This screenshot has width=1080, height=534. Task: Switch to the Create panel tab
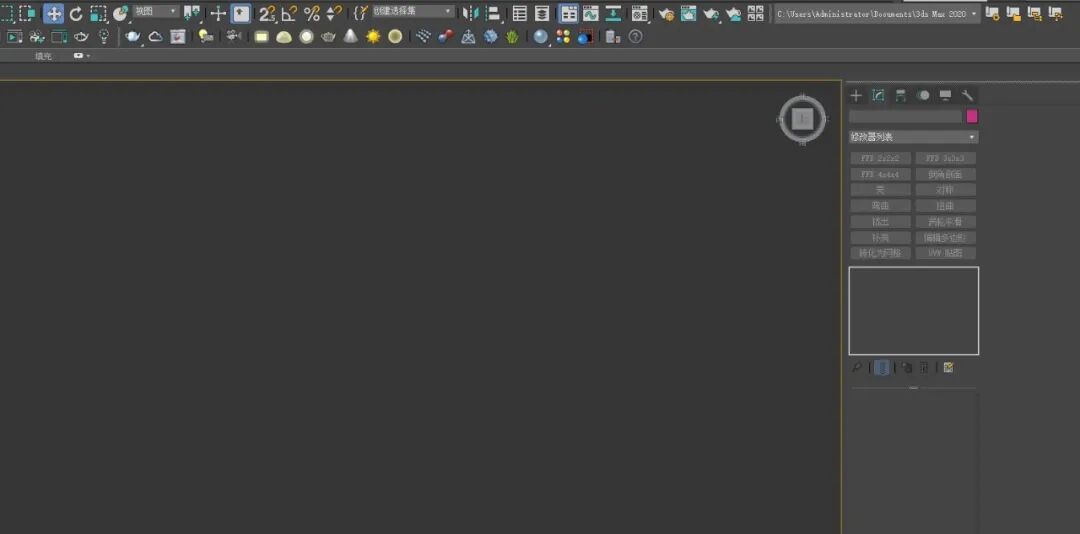click(856, 96)
